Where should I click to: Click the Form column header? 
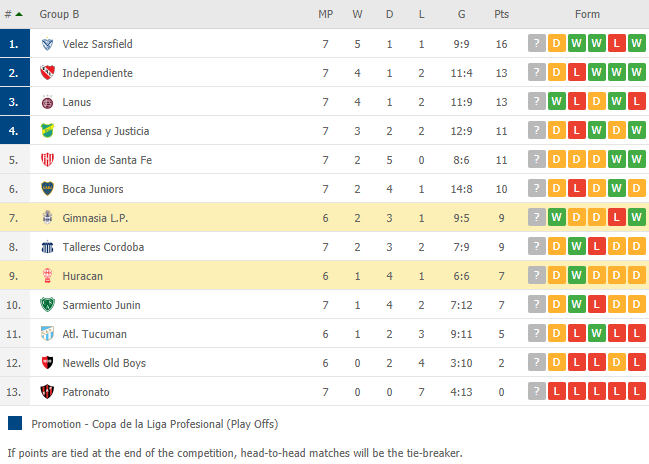tap(587, 14)
